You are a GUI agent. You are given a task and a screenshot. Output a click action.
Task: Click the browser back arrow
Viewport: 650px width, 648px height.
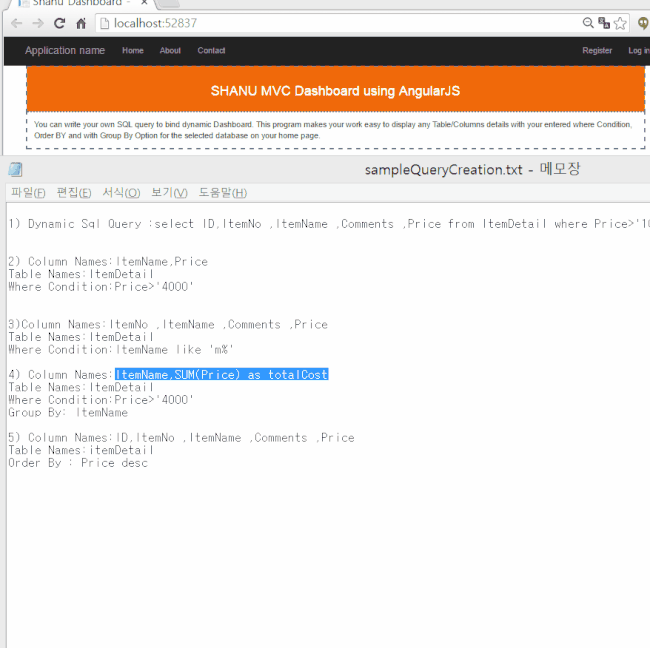[x=17, y=23]
